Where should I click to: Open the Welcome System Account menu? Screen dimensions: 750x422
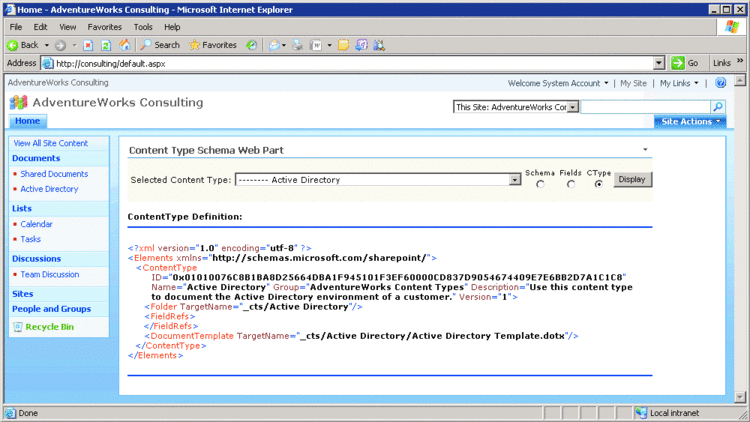[x=558, y=83]
